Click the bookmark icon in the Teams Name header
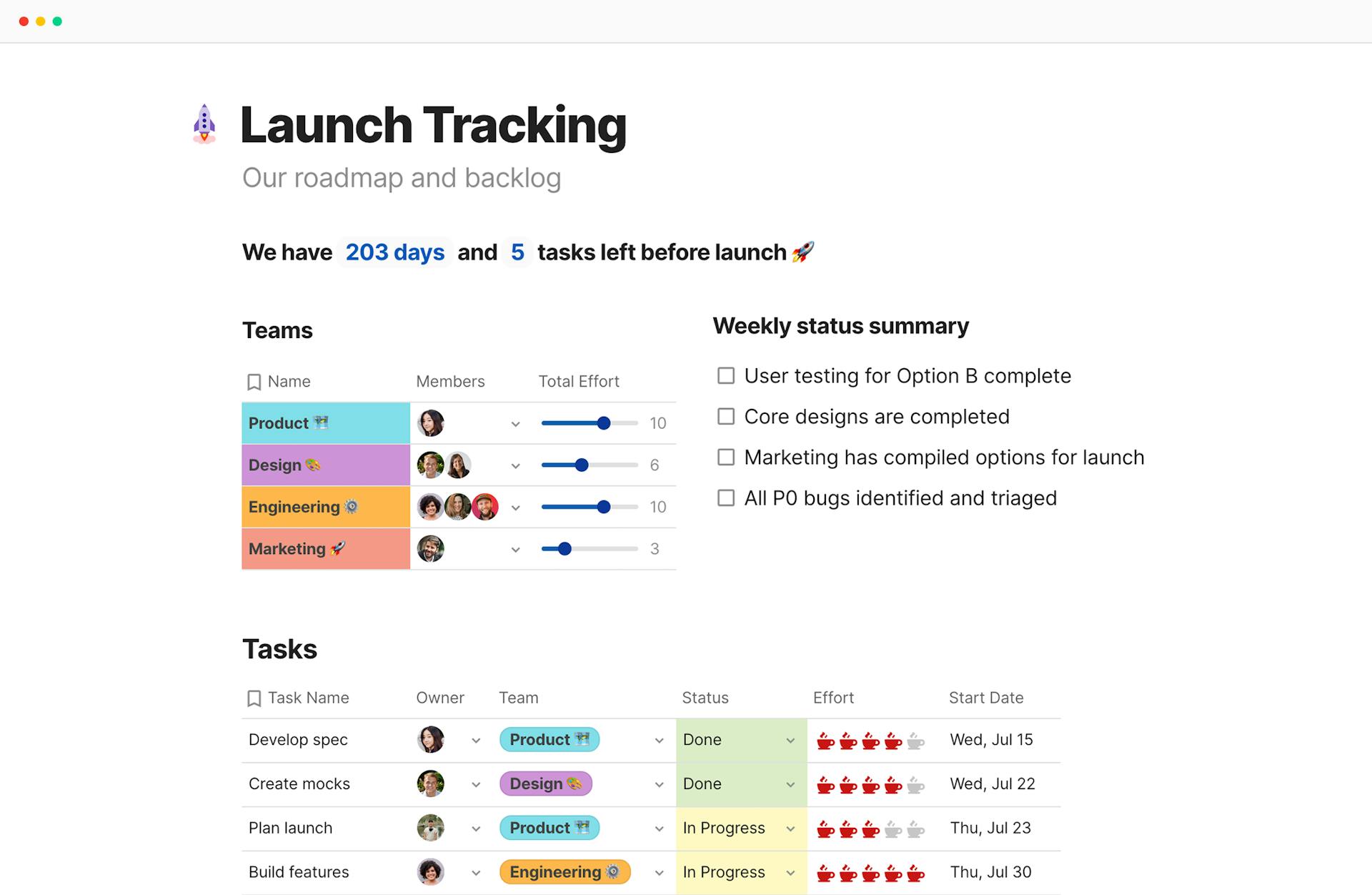1372x895 pixels. (254, 381)
